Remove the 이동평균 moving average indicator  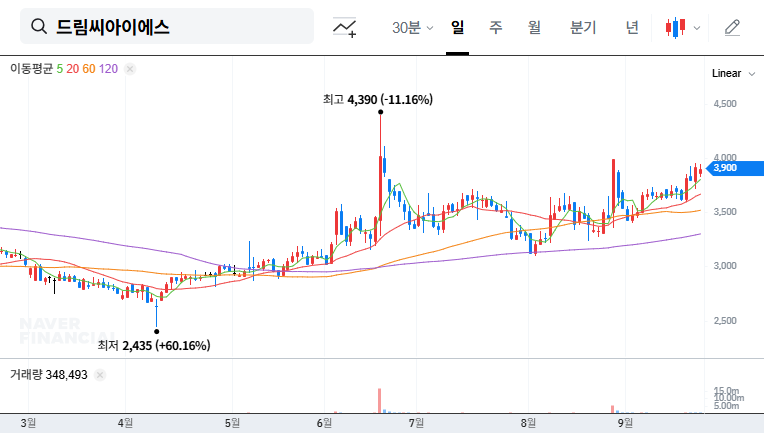click(x=130, y=69)
